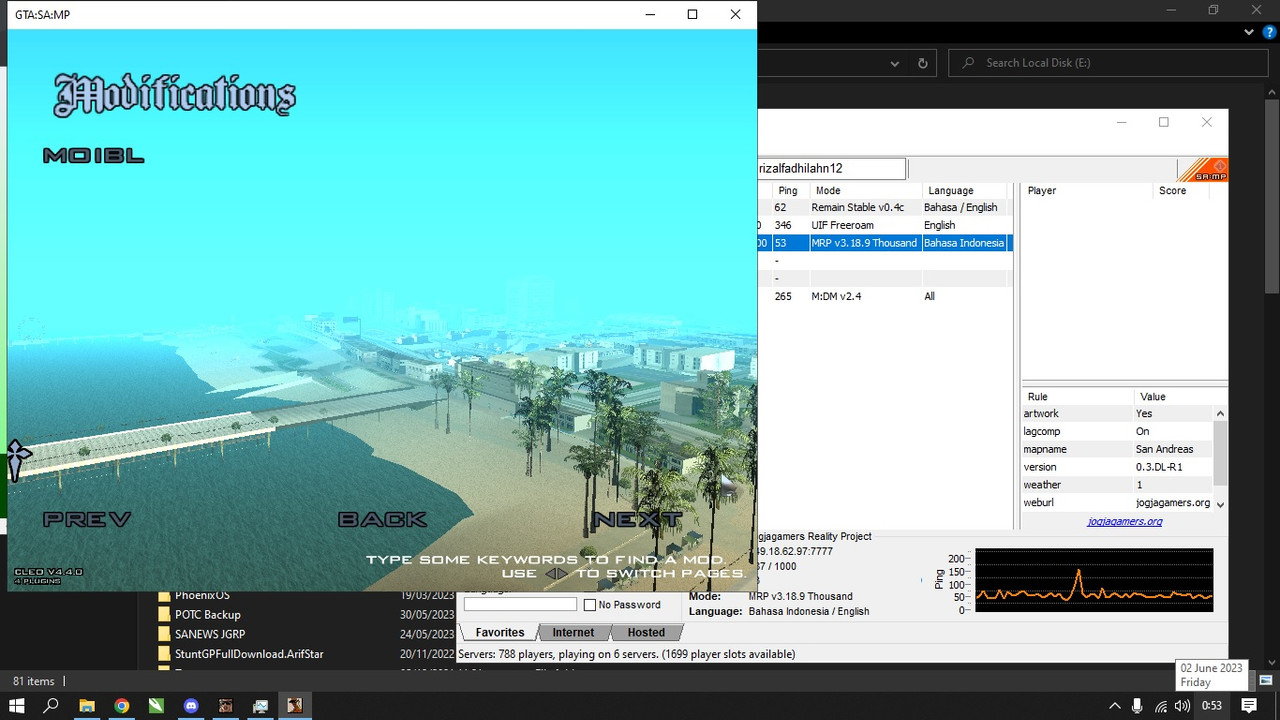Open the jogjagamers.org link
Image resolution: width=1280 pixels, height=720 pixels.
coord(1125,521)
